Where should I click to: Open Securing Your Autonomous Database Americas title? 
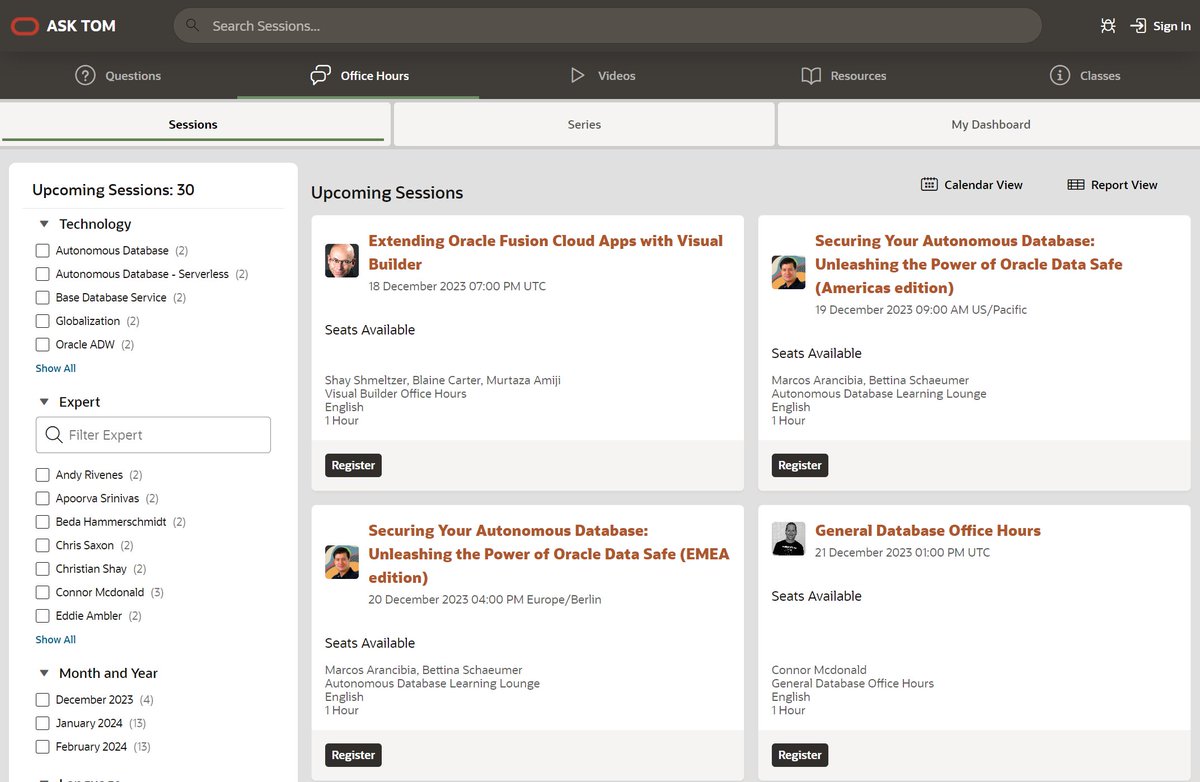click(x=968, y=264)
